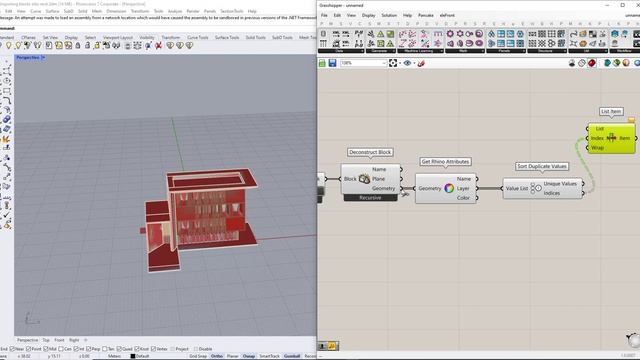This screenshot has width=640, height=360.
Task: Open the Perspective viewport title dropdown
Action: tap(43, 58)
